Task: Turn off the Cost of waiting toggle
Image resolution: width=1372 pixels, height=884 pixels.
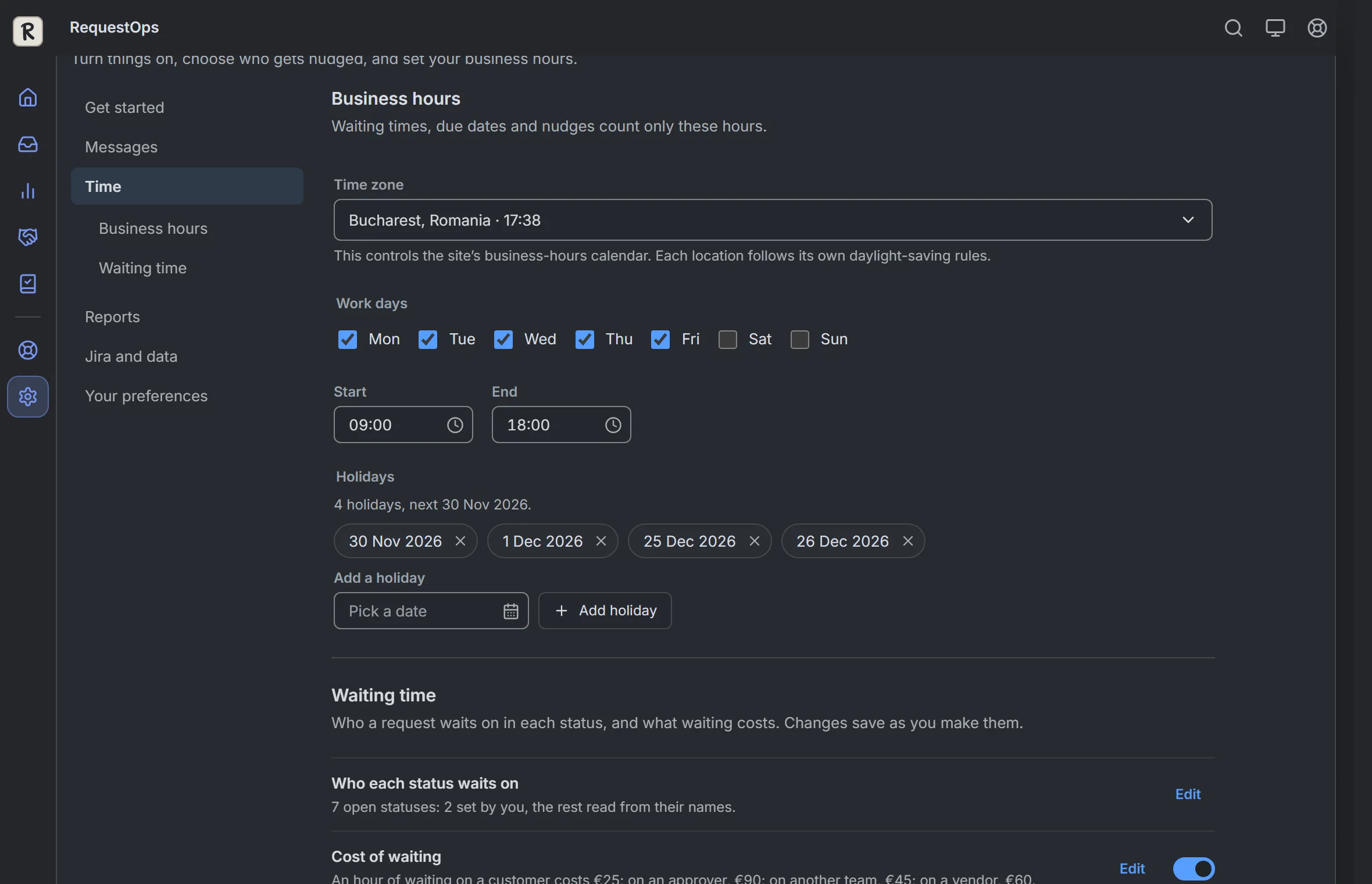Action: coord(1194,868)
